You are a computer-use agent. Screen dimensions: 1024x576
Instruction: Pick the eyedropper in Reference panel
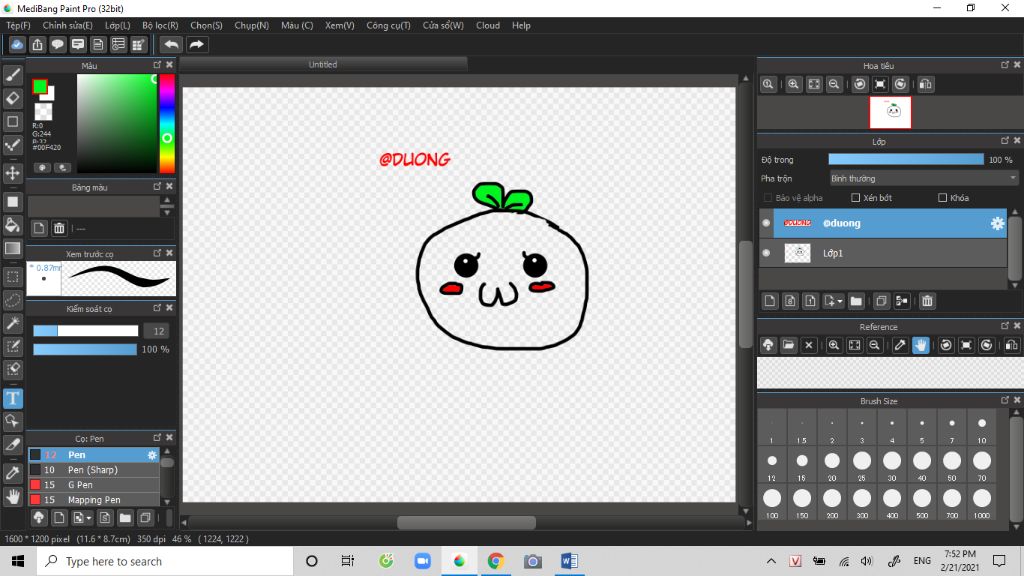pos(900,345)
